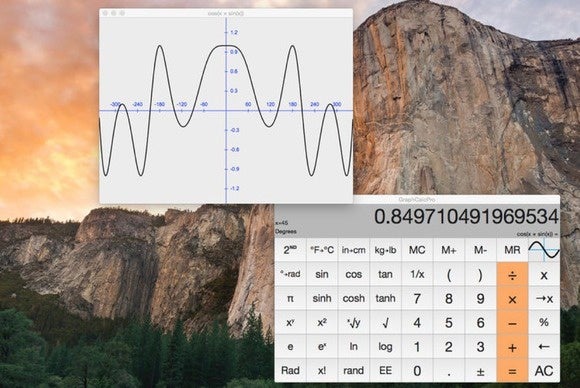Click the ln natural log key
This screenshot has height=388, width=580.
tap(354, 347)
